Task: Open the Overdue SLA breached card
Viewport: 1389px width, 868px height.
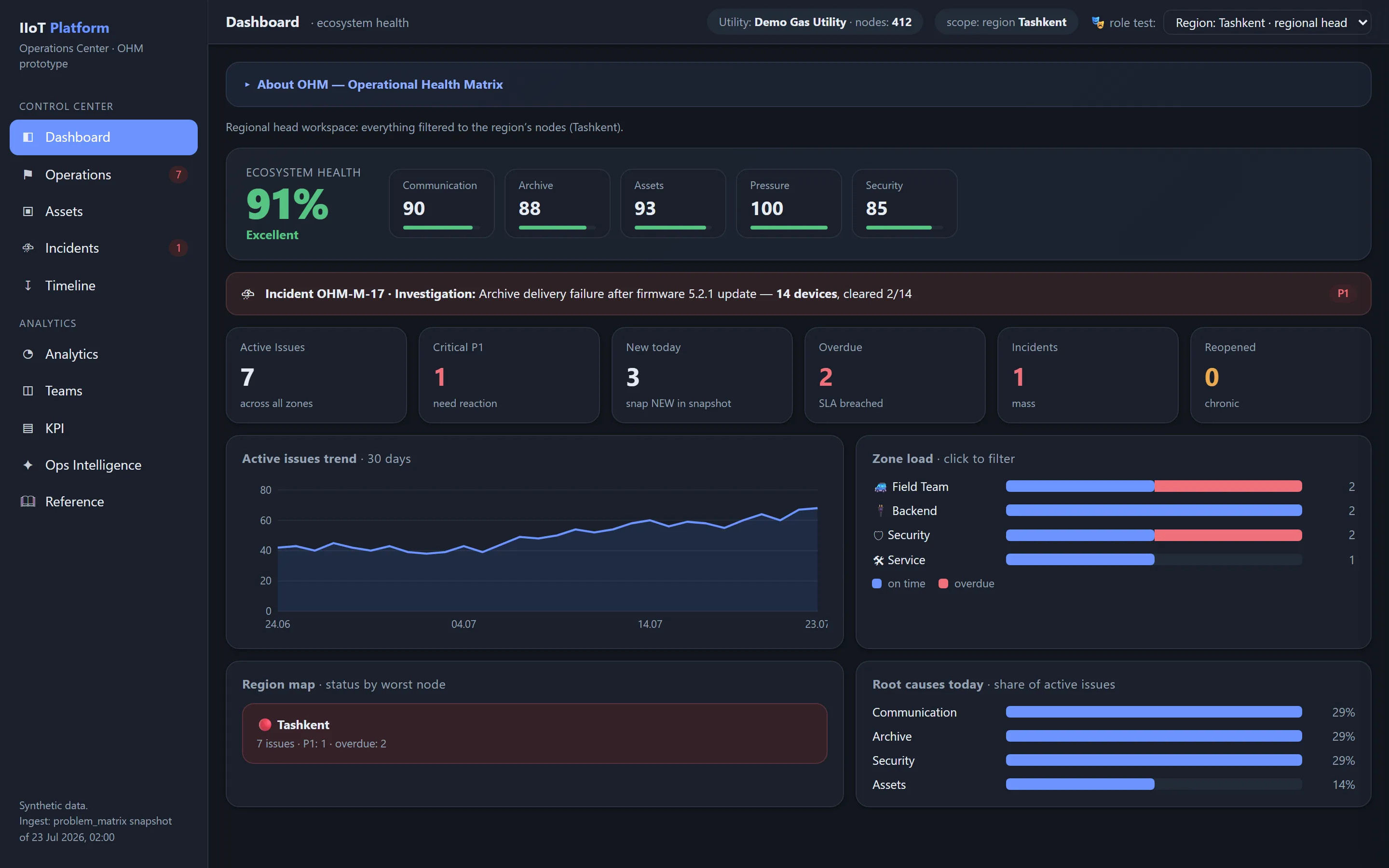Action: tap(895, 376)
